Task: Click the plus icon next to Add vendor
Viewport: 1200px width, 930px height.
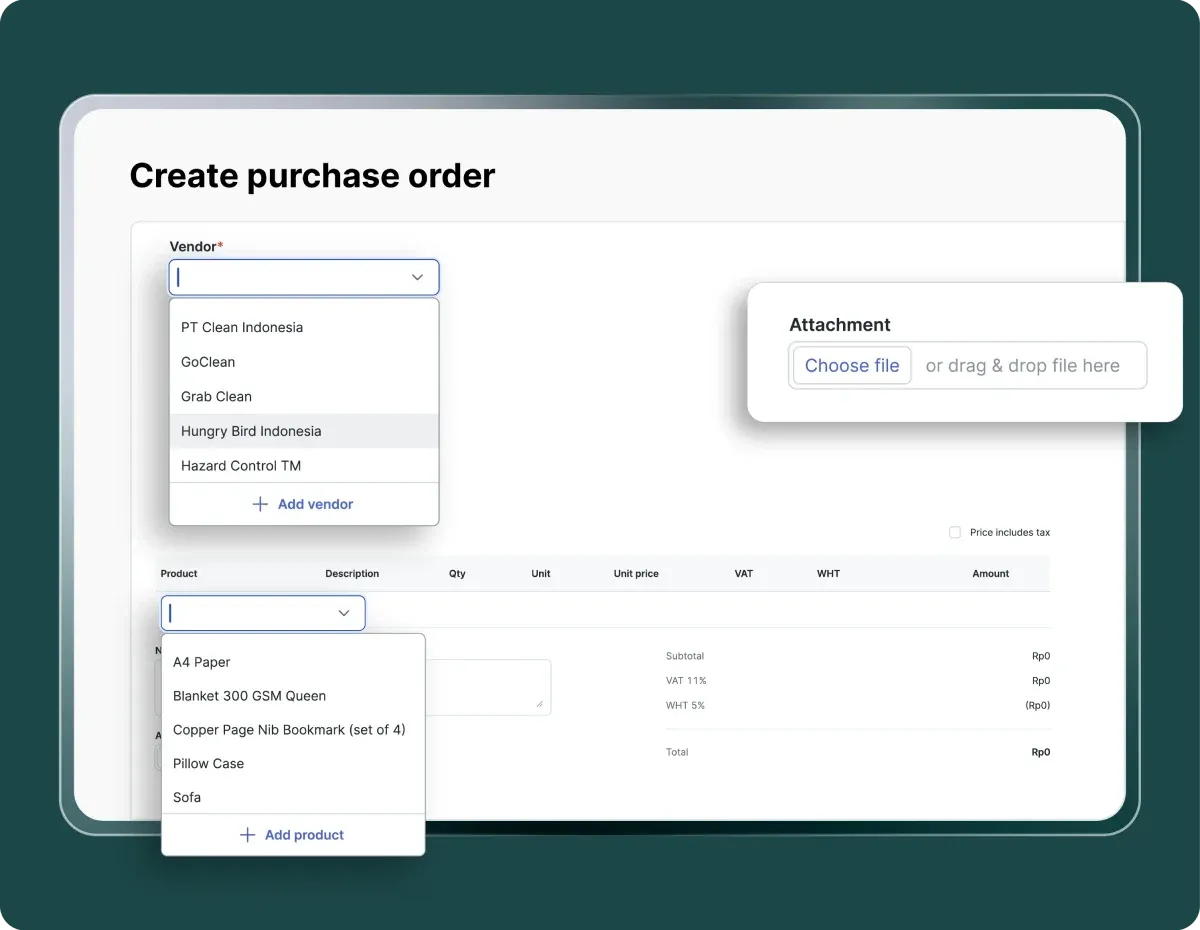Action: click(x=260, y=504)
